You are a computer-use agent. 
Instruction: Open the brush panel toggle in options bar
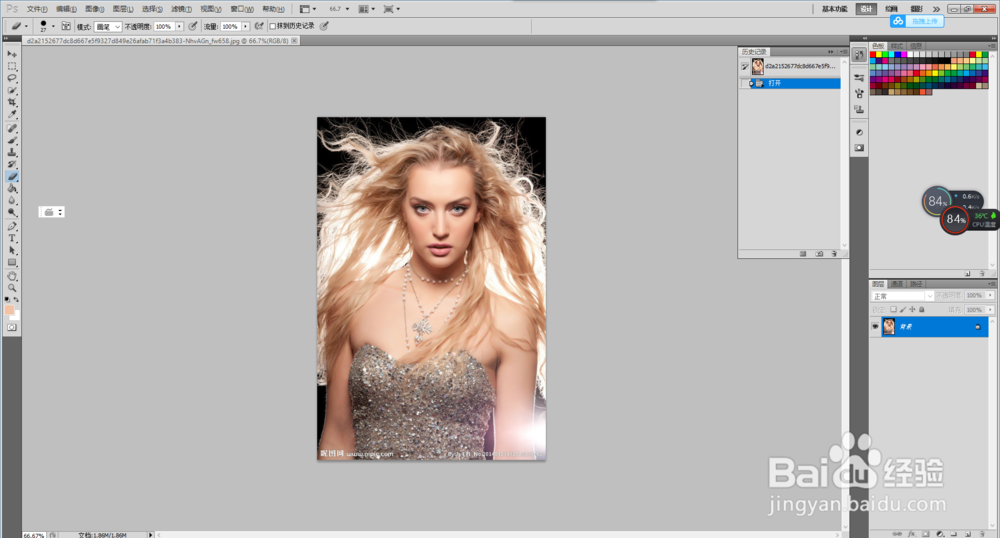[66, 26]
